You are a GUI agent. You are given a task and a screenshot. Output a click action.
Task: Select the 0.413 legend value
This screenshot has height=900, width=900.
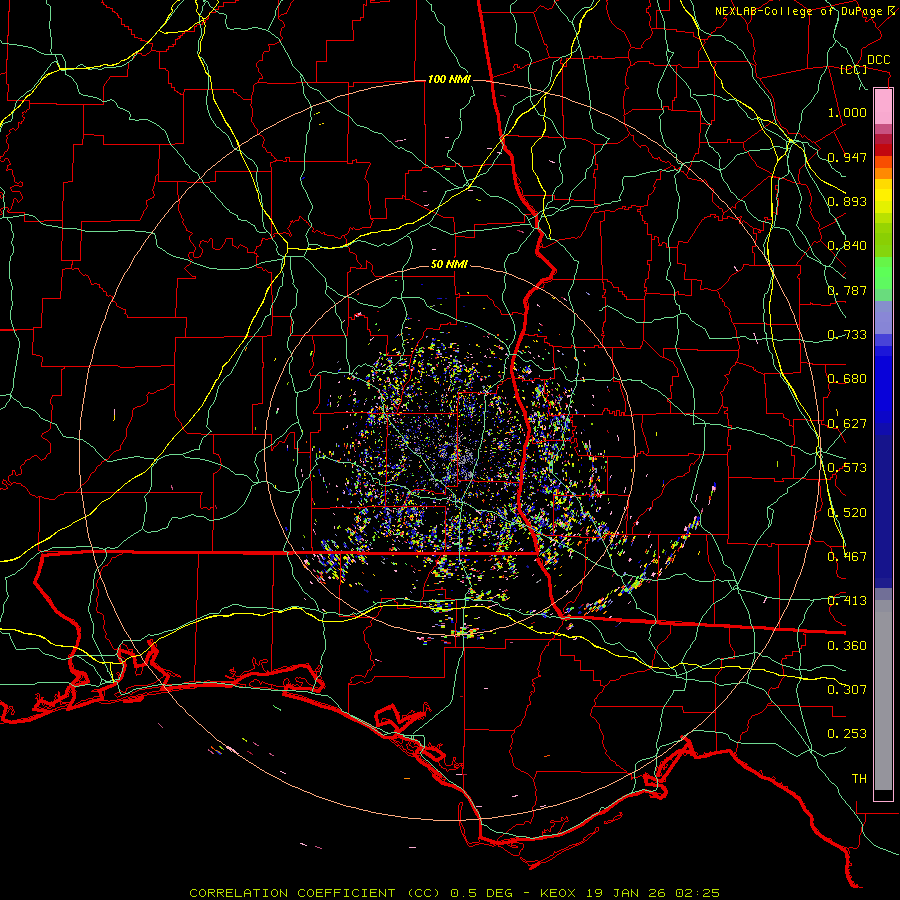(x=847, y=601)
